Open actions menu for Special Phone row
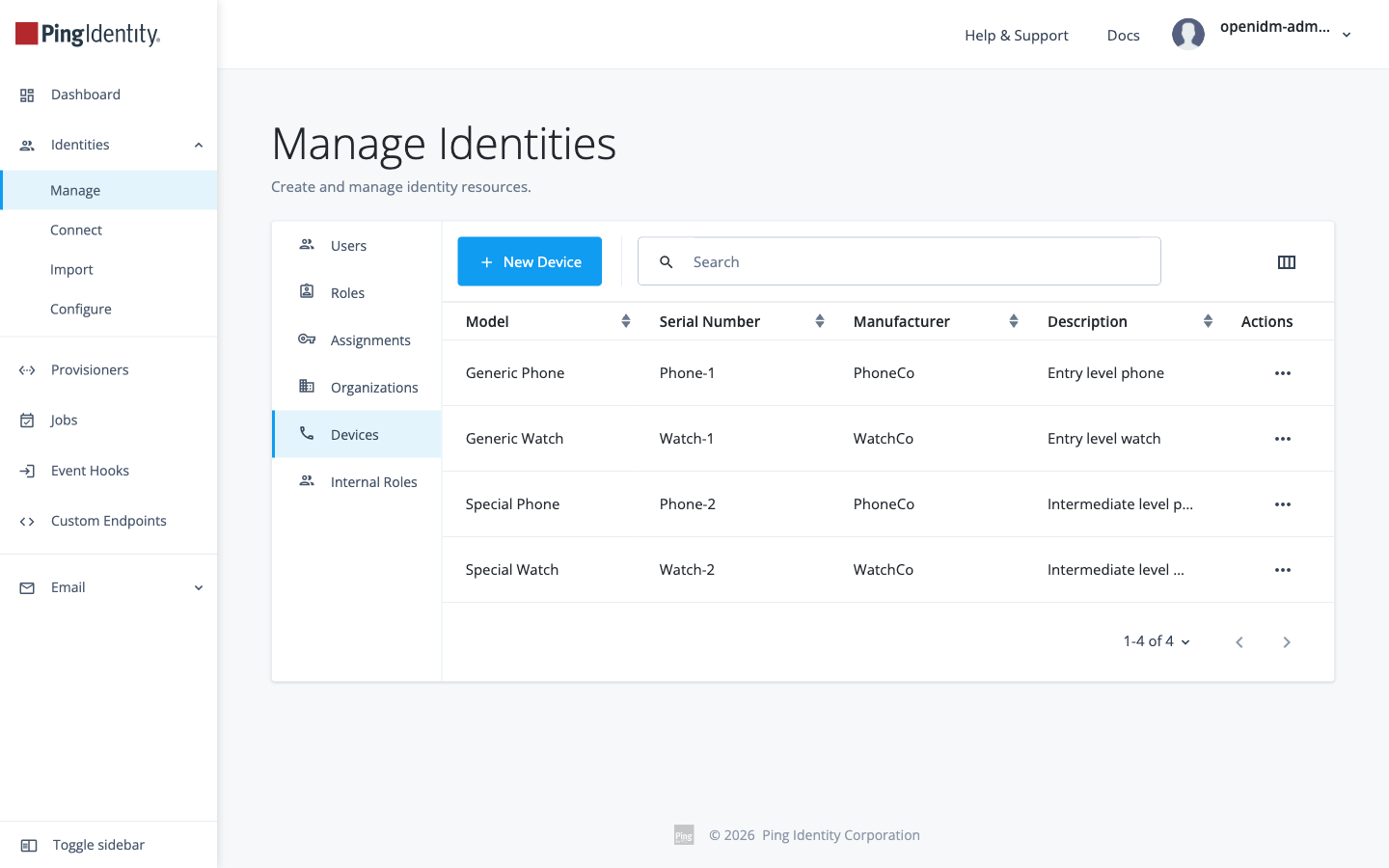 1282,504
